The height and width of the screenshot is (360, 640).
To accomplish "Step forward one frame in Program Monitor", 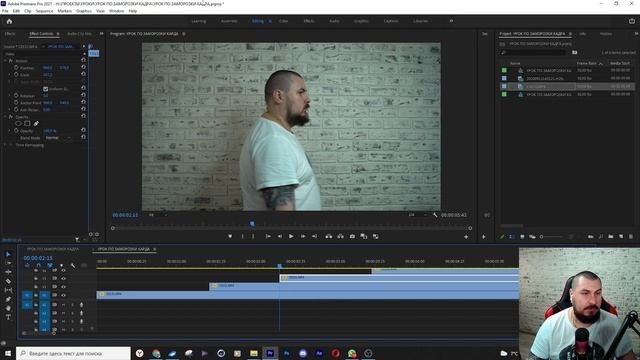I will click(303, 236).
